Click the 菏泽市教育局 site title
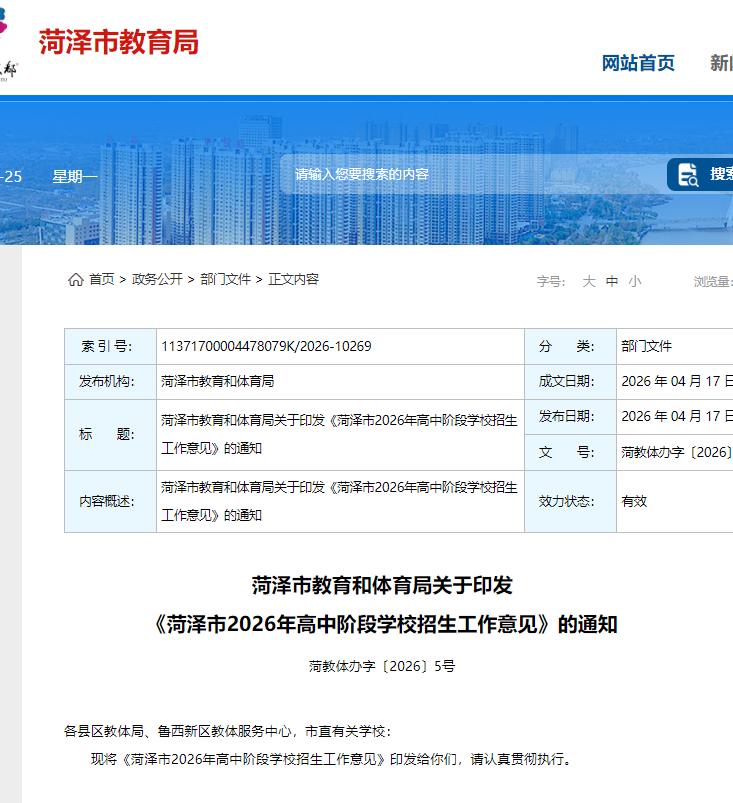Screen dimensions: 733x803 [x=118, y=42]
